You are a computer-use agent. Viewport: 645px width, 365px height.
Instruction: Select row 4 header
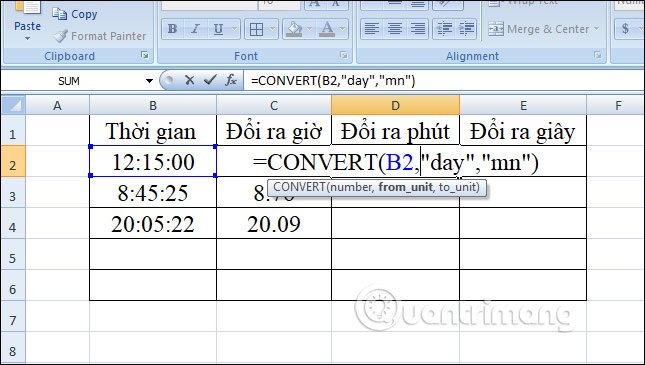tap(13, 223)
